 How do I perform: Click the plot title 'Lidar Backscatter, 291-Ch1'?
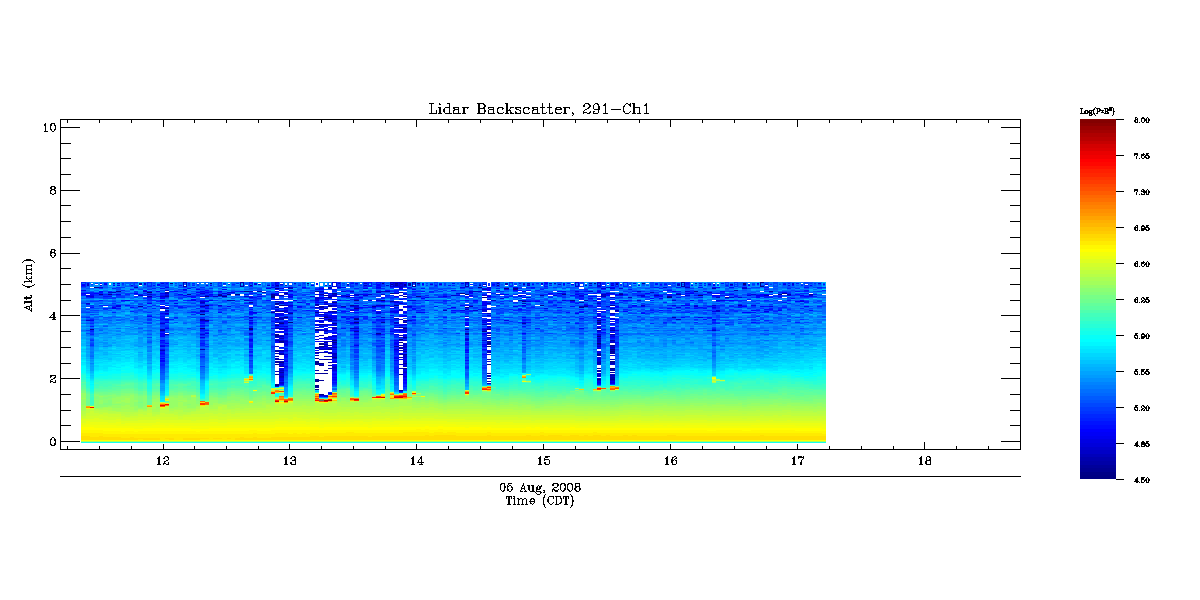[539, 109]
